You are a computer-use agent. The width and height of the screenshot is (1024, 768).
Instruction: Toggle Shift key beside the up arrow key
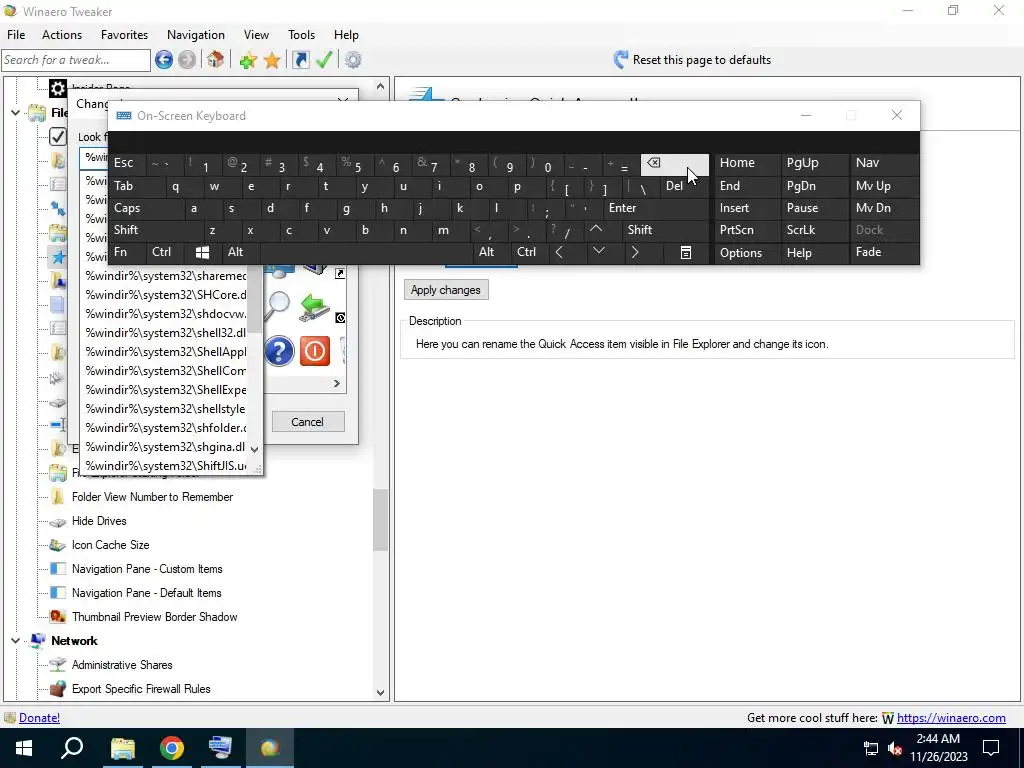click(x=664, y=230)
